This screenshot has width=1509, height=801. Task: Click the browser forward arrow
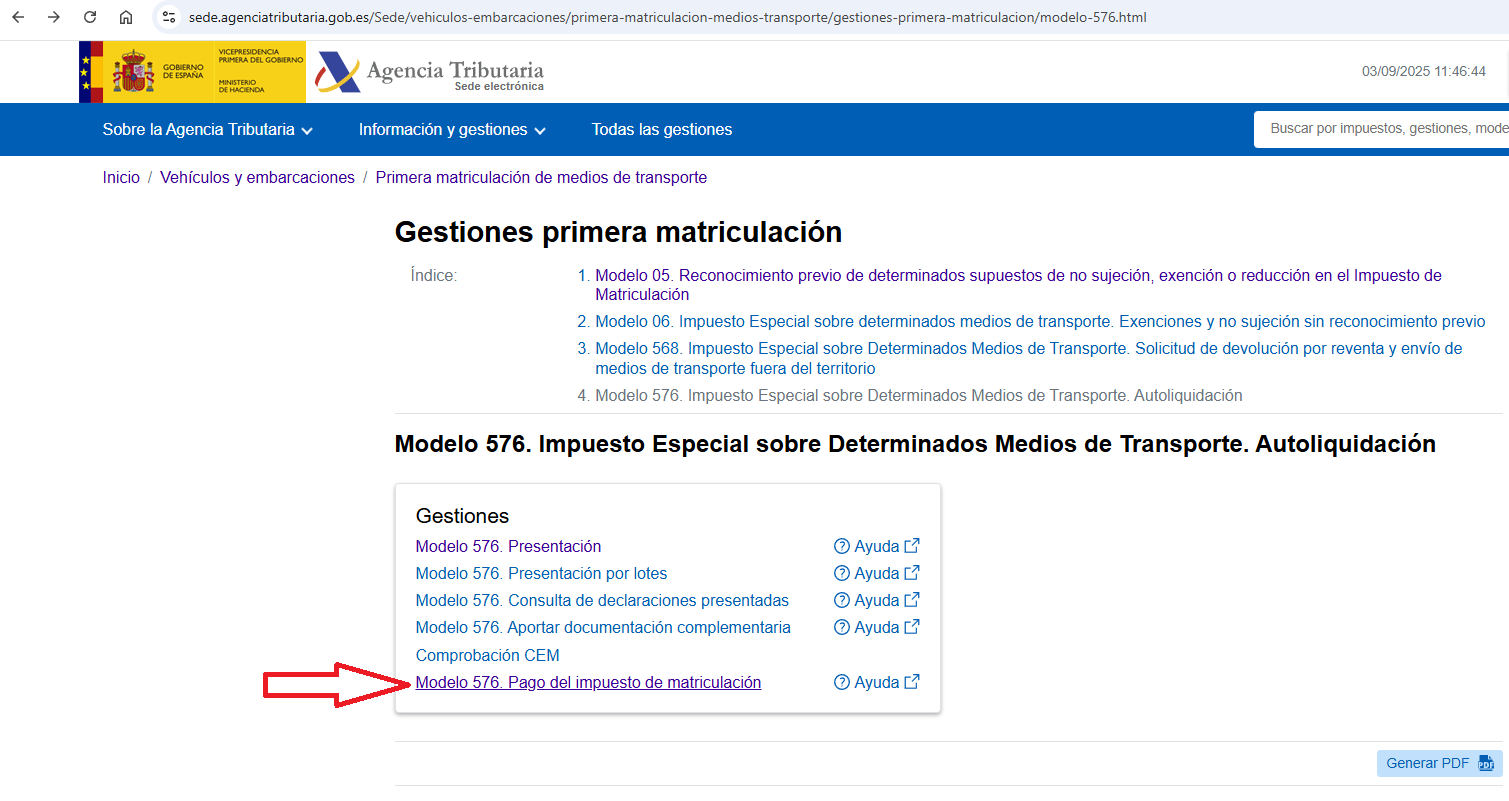[54, 17]
